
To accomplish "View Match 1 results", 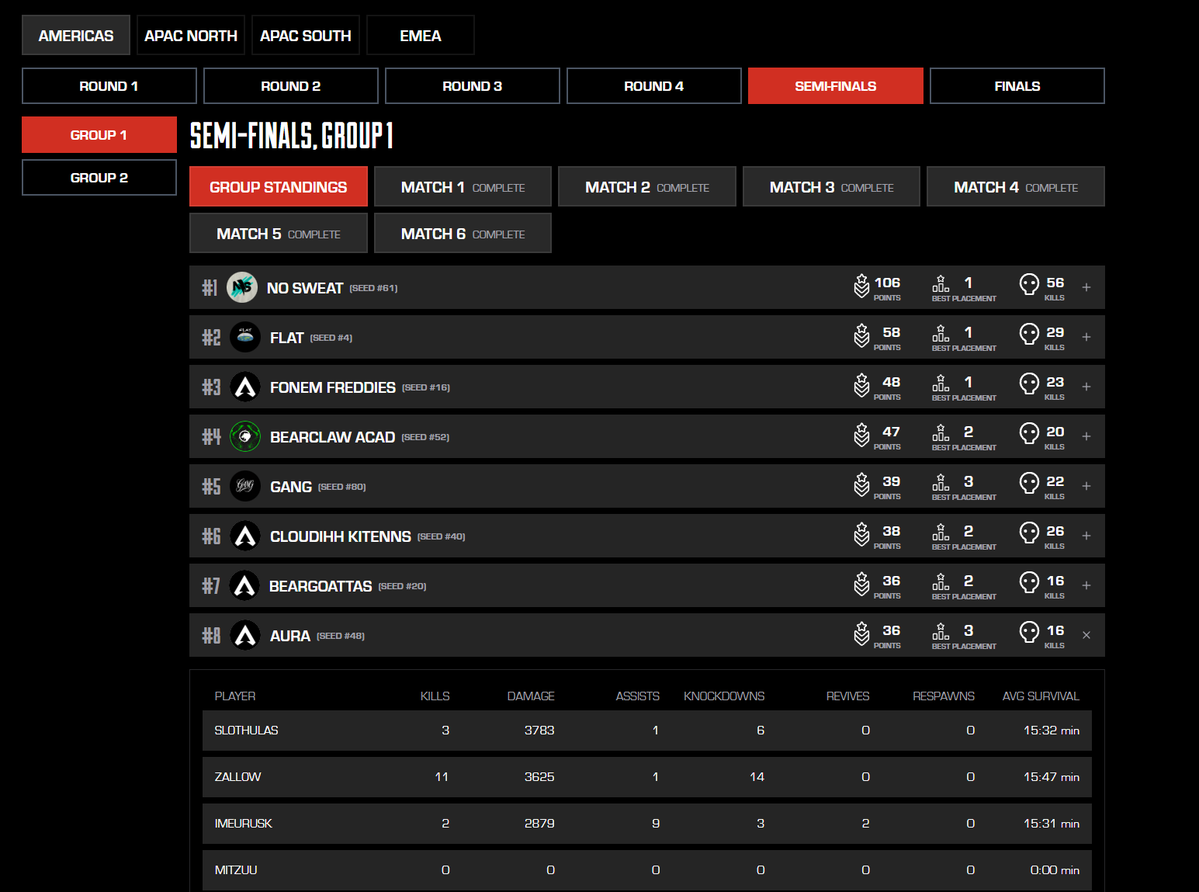I will [x=463, y=187].
